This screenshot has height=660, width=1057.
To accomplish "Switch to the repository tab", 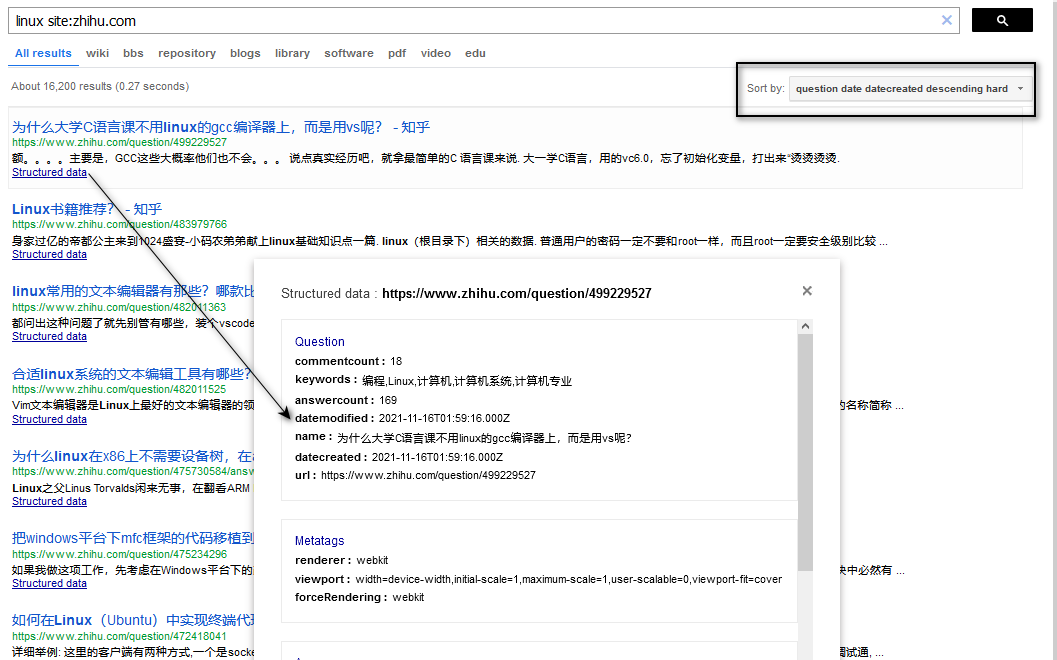I will pos(187,53).
